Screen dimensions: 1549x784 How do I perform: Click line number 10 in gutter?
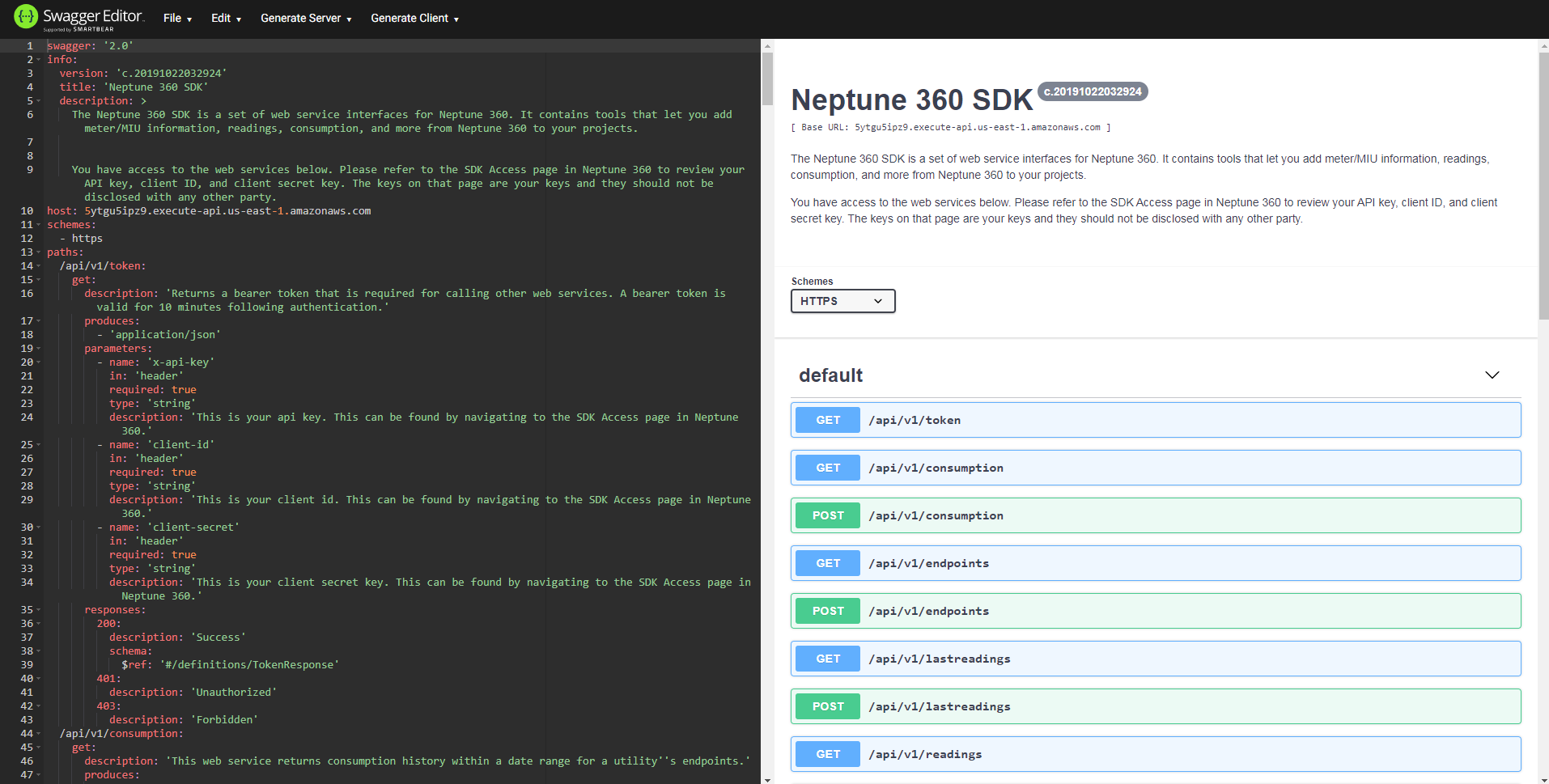coord(27,211)
